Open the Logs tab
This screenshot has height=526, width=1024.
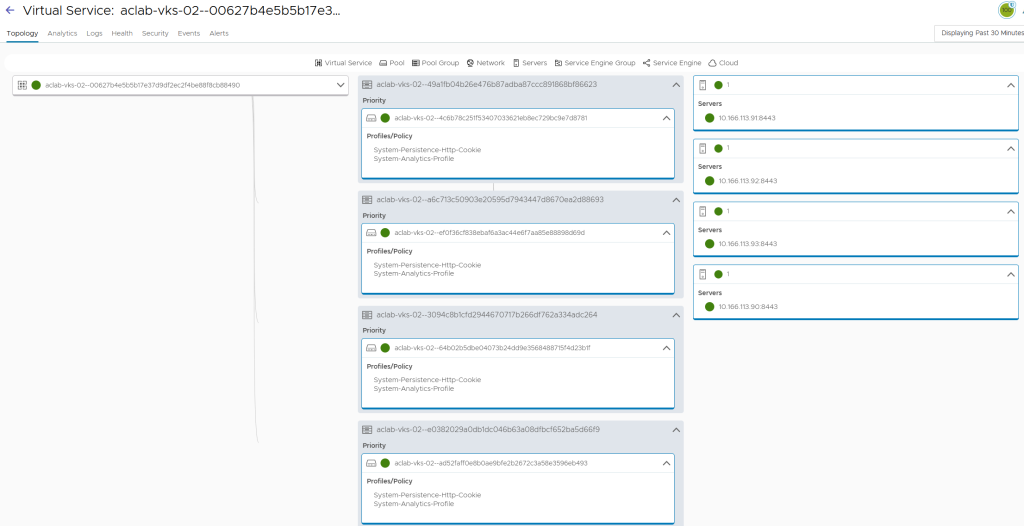click(94, 33)
